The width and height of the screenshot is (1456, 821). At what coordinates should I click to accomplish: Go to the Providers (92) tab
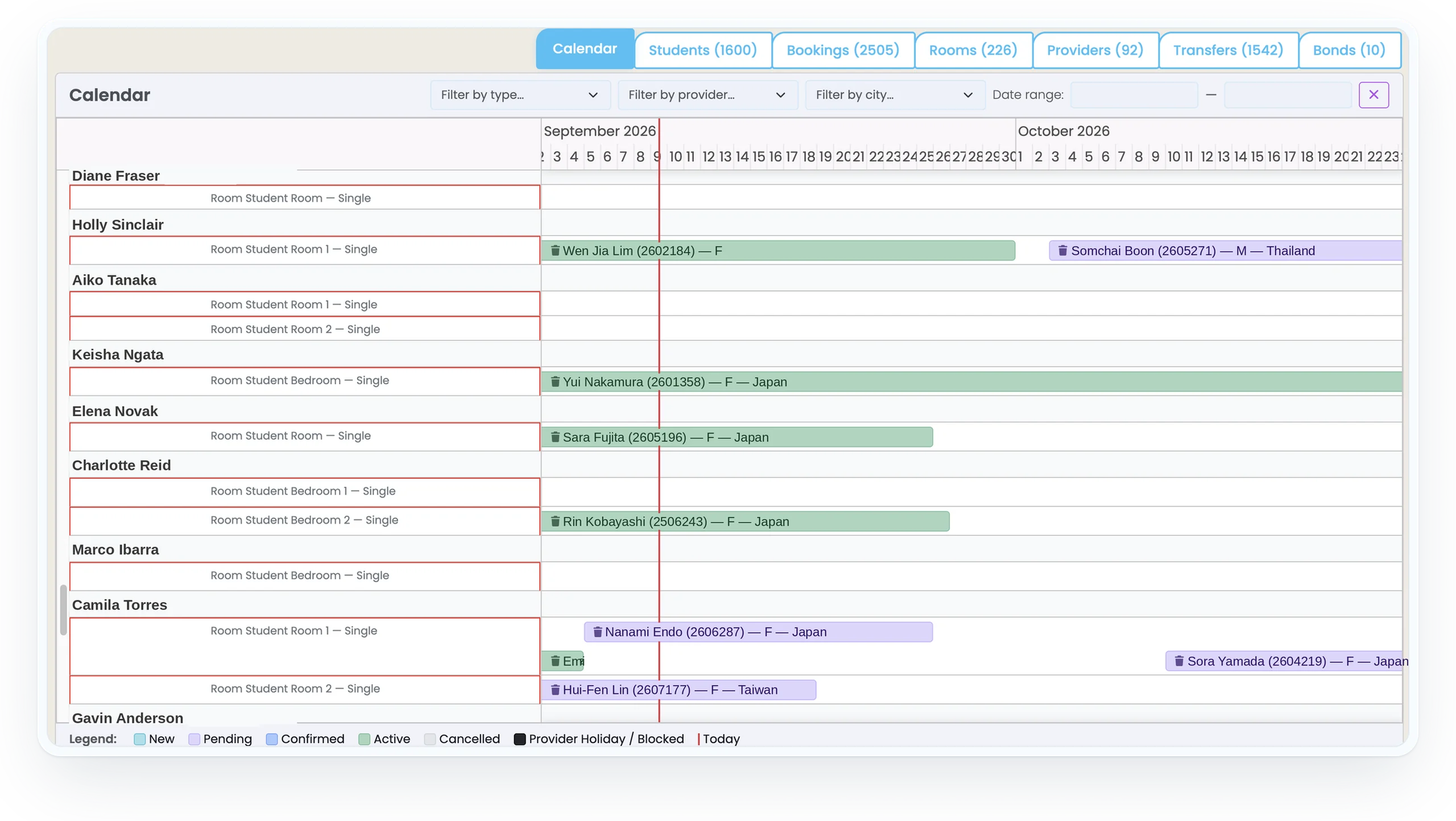(1095, 50)
